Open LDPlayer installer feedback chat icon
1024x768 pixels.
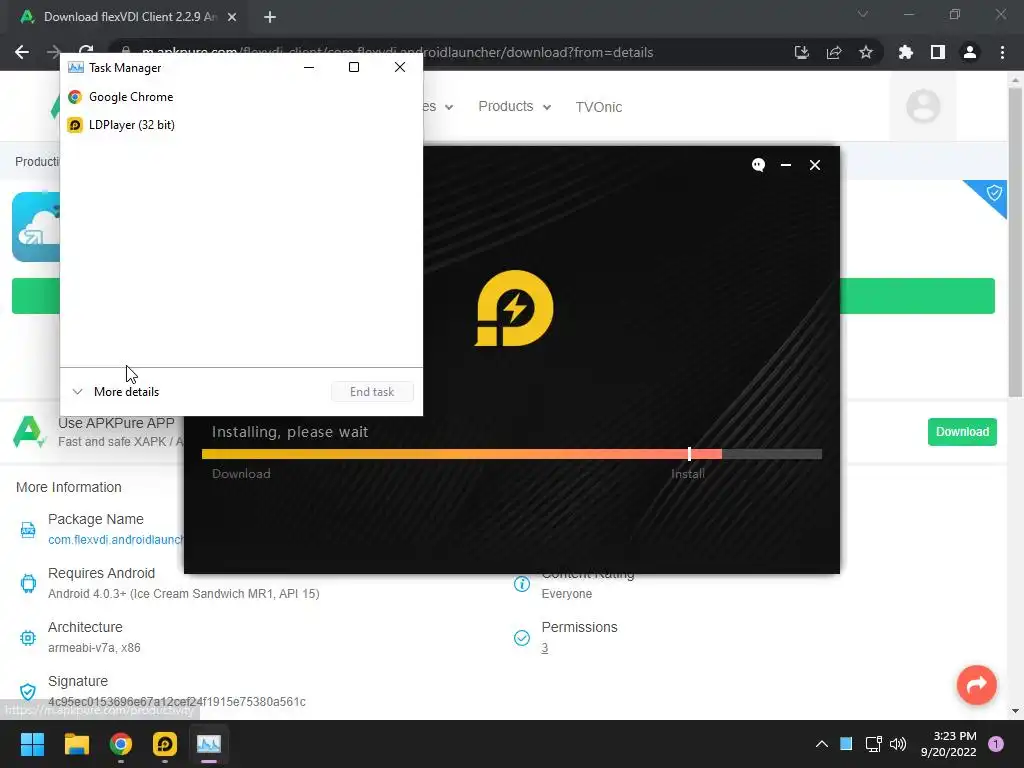coord(758,165)
